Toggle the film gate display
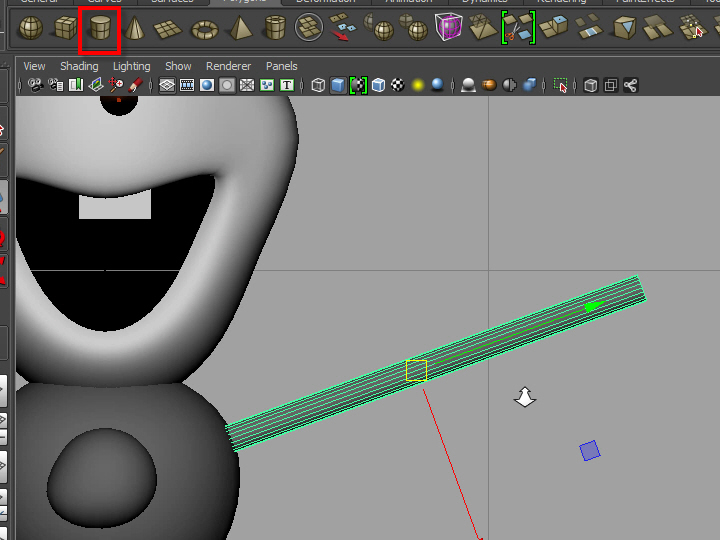720x540 pixels. pos(186,86)
